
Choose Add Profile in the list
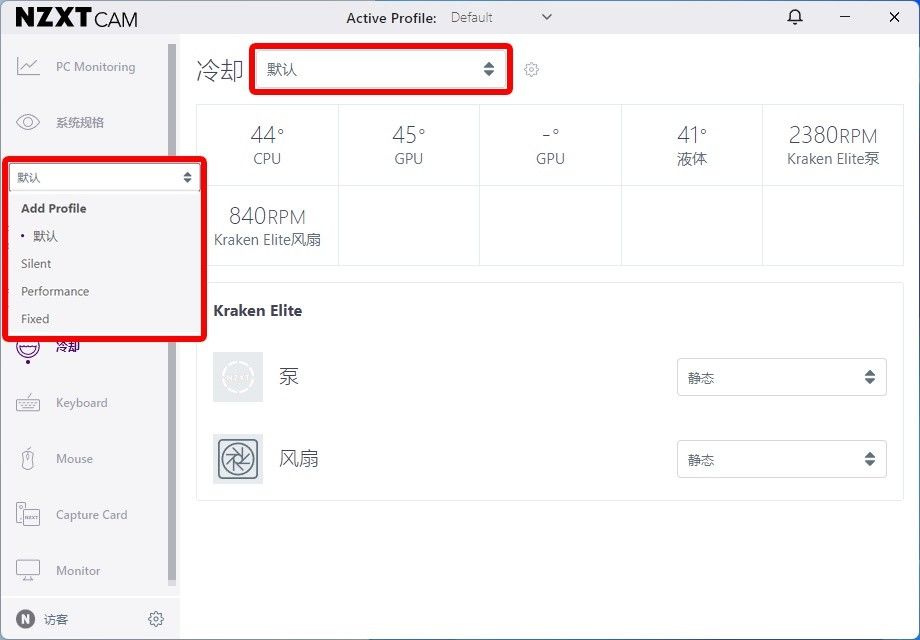[x=54, y=208]
